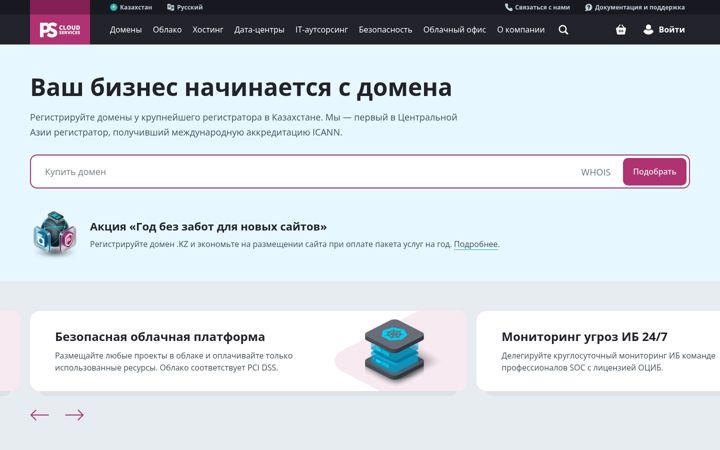
Task: Open the IT-аутсорсинг menu
Action: [321, 30]
